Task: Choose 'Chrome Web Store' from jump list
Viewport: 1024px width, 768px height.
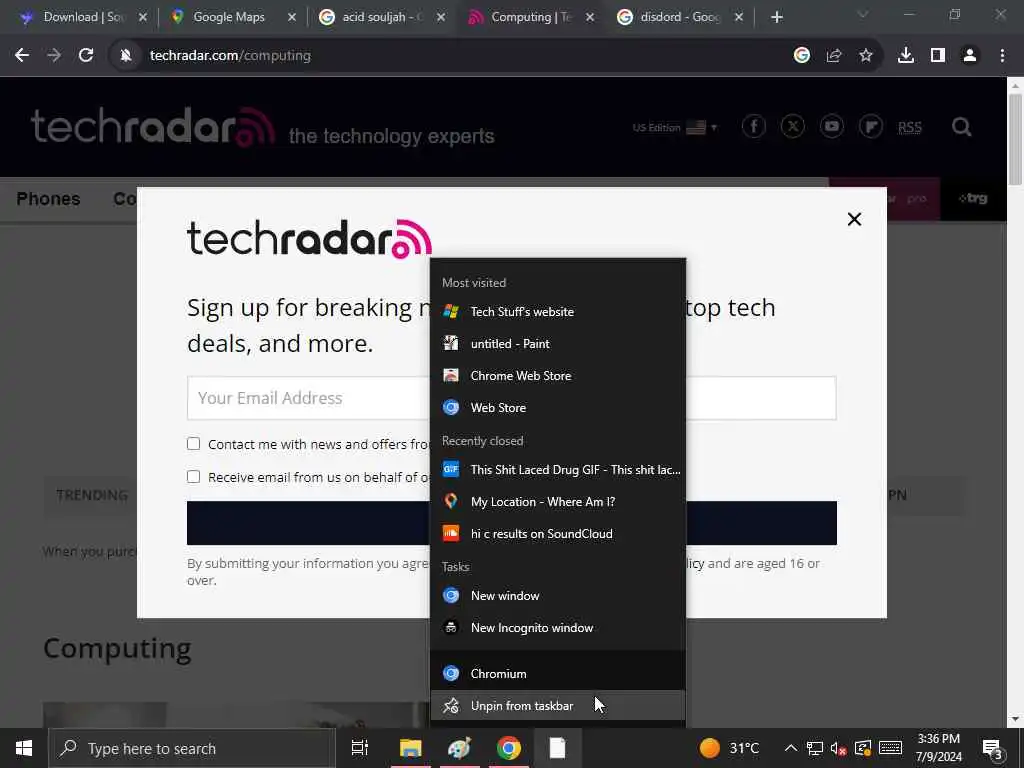Action: tap(558, 376)
